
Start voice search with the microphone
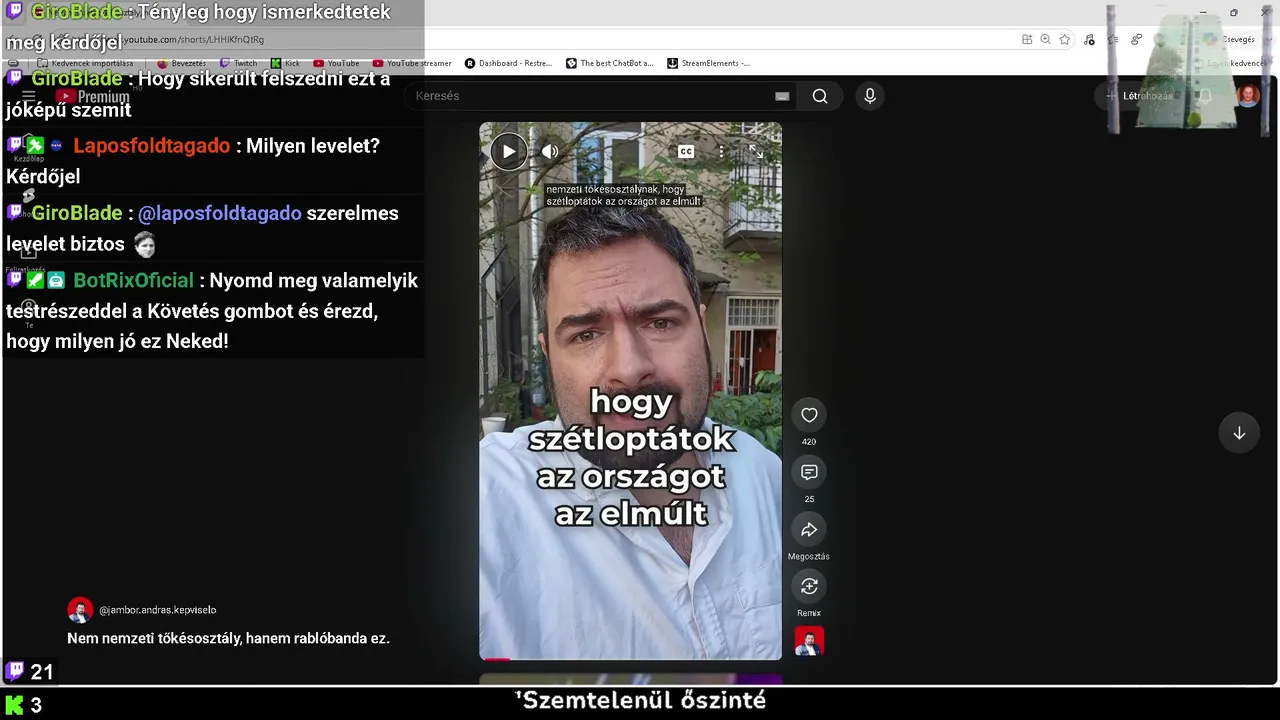pos(870,96)
